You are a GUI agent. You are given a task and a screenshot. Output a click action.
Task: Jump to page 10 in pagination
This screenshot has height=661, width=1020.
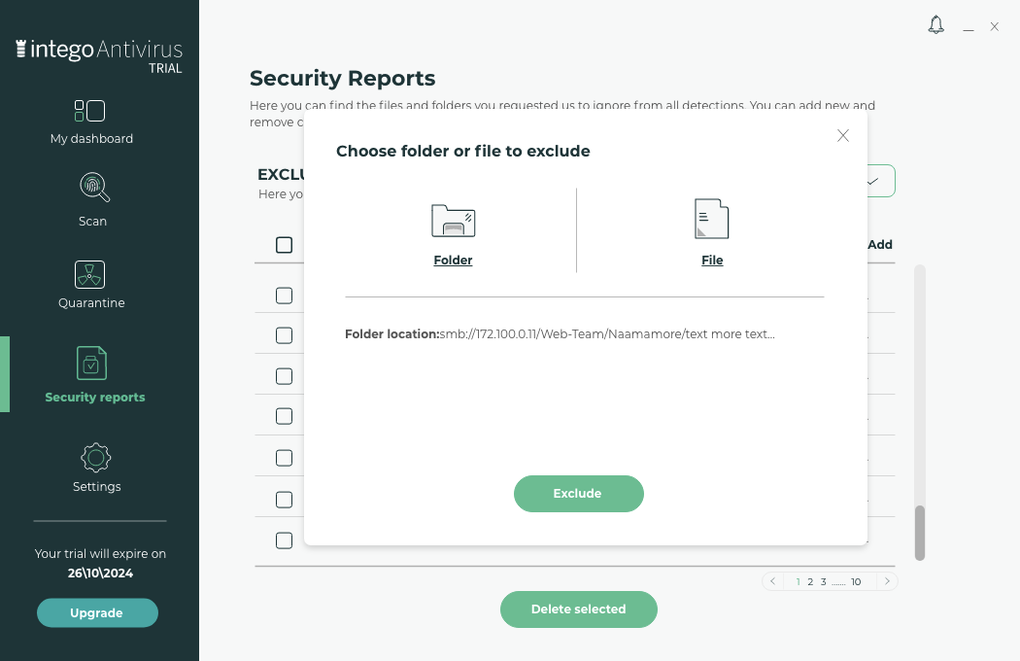tap(856, 582)
